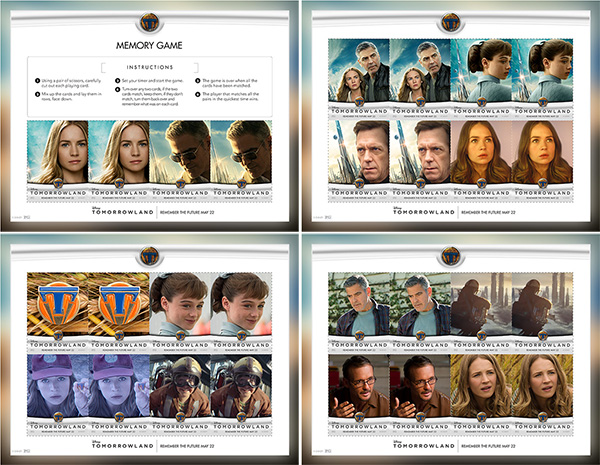Click Tomorrowland footer logo on Memory Game page
The image size is (600, 465).
(122, 211)
